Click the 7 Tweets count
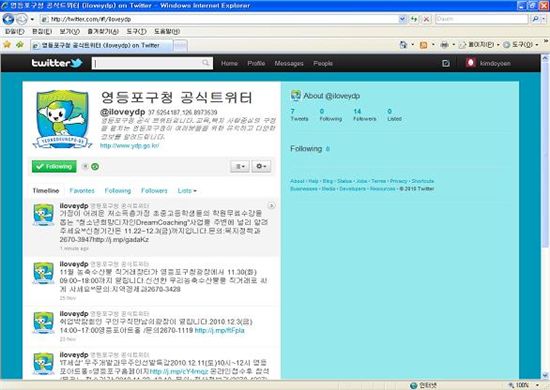550x390 pixels. [299, 115]
